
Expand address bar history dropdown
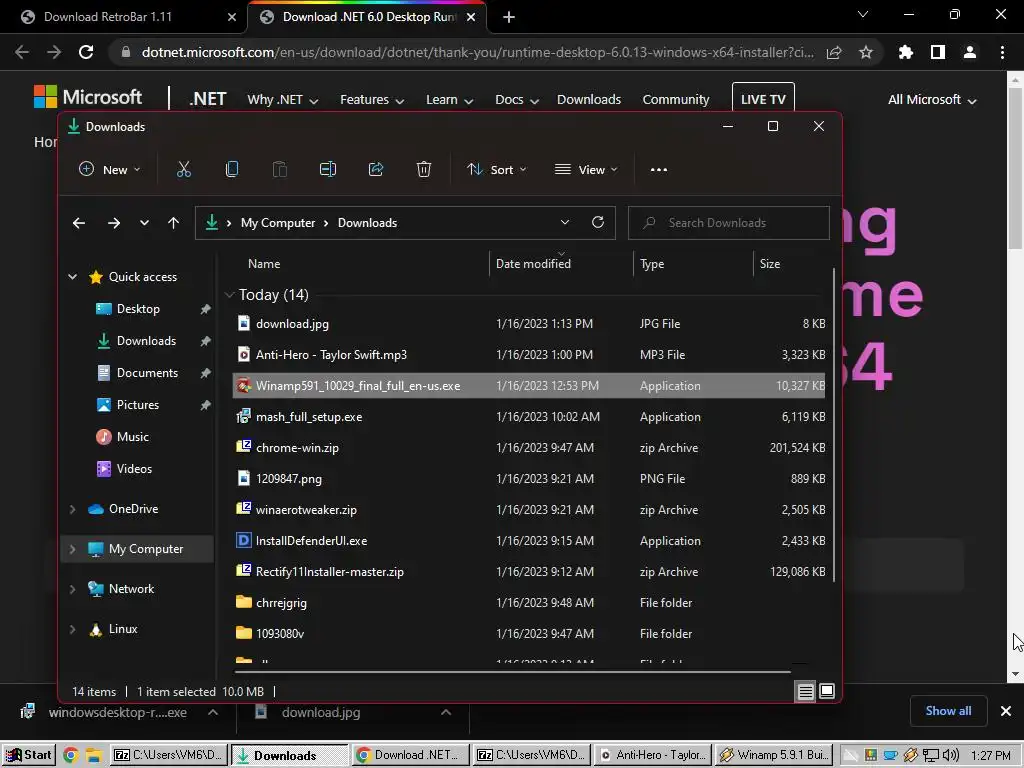point(565,223)
